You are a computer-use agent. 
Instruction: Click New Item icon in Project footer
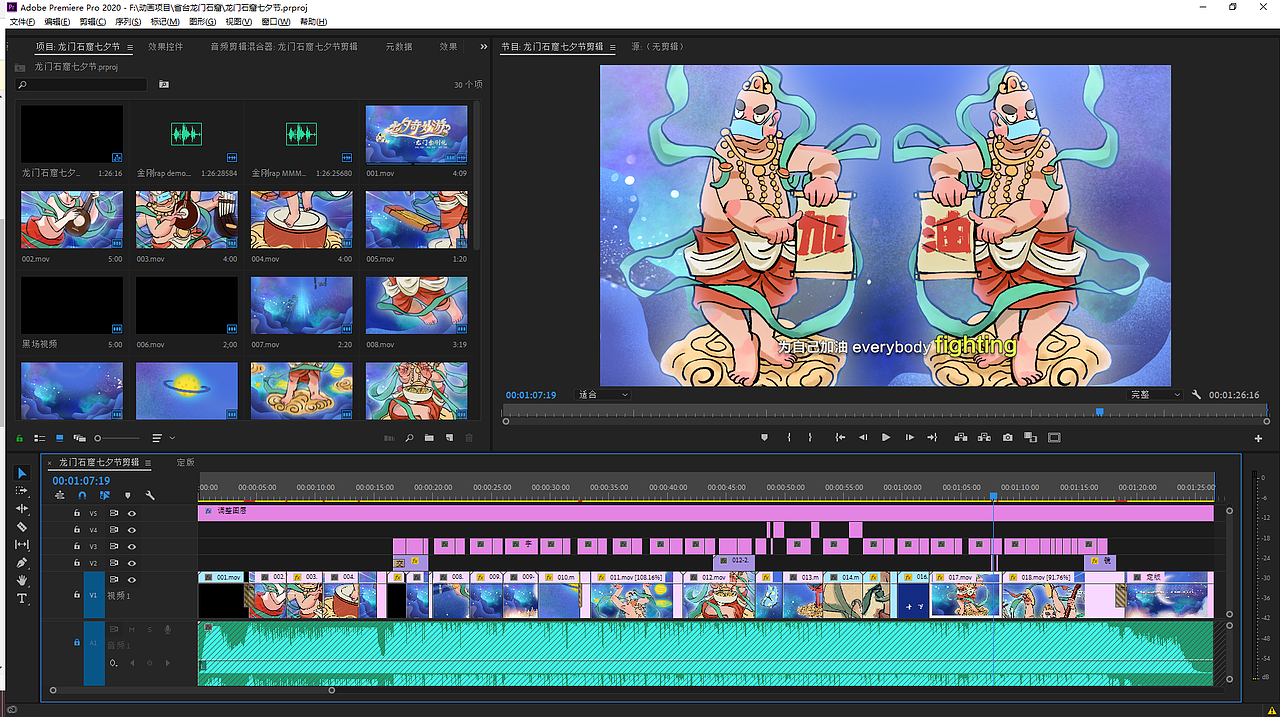tap(449, 438)
